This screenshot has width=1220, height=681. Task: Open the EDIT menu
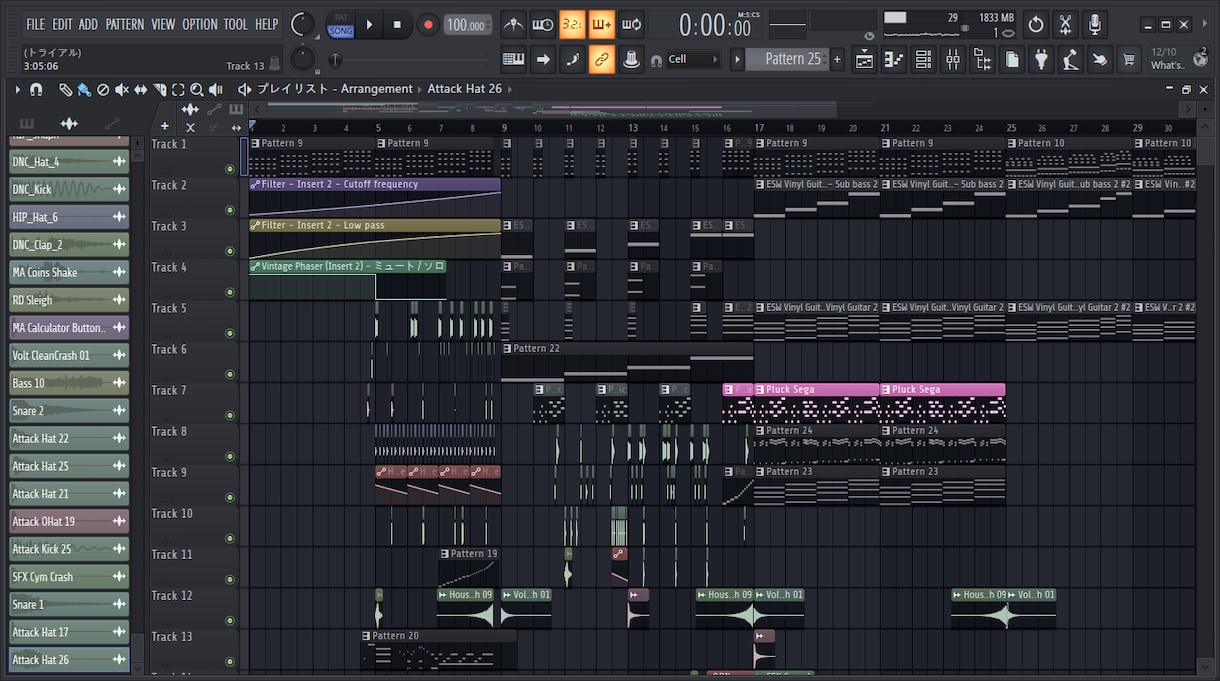[x=62, y=24]
